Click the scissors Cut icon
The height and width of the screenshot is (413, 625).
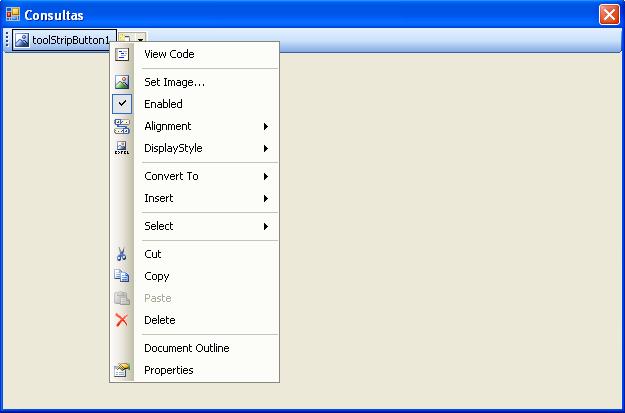[x=122, y=254]
